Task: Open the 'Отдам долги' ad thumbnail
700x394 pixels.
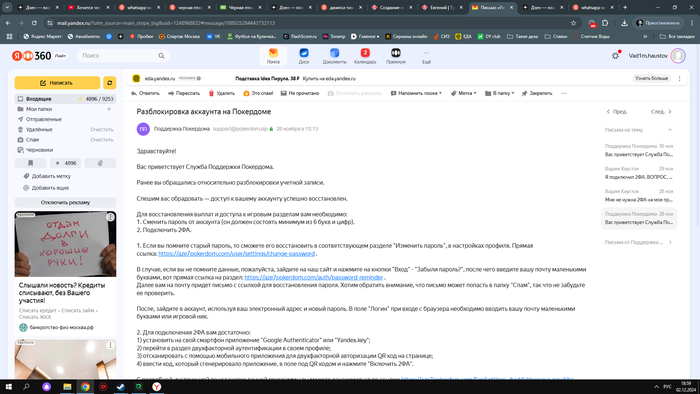Action: (65, 244)
